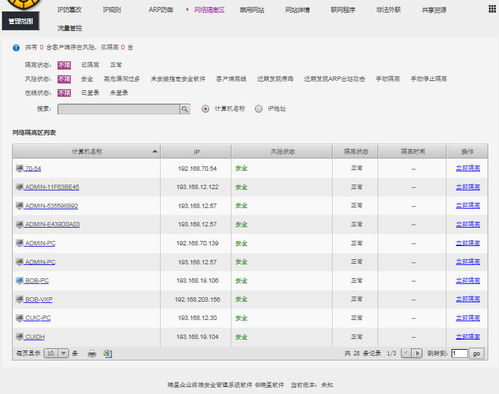Click the search magnifier icon

click(185, 109)
